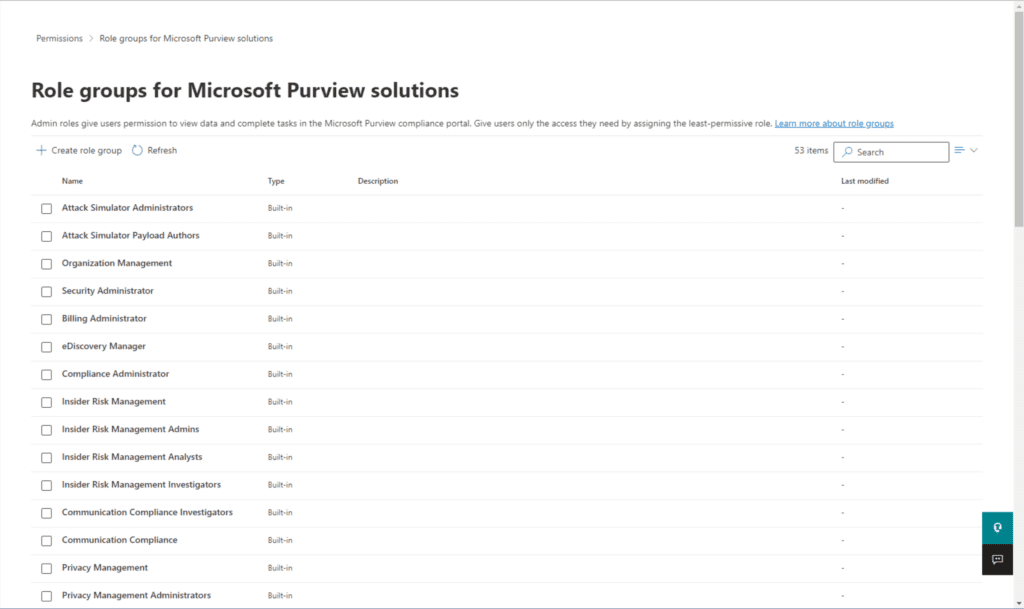Click the 53 items count label
Screen dimensions: 1024x609
click(x=811, y=151)
